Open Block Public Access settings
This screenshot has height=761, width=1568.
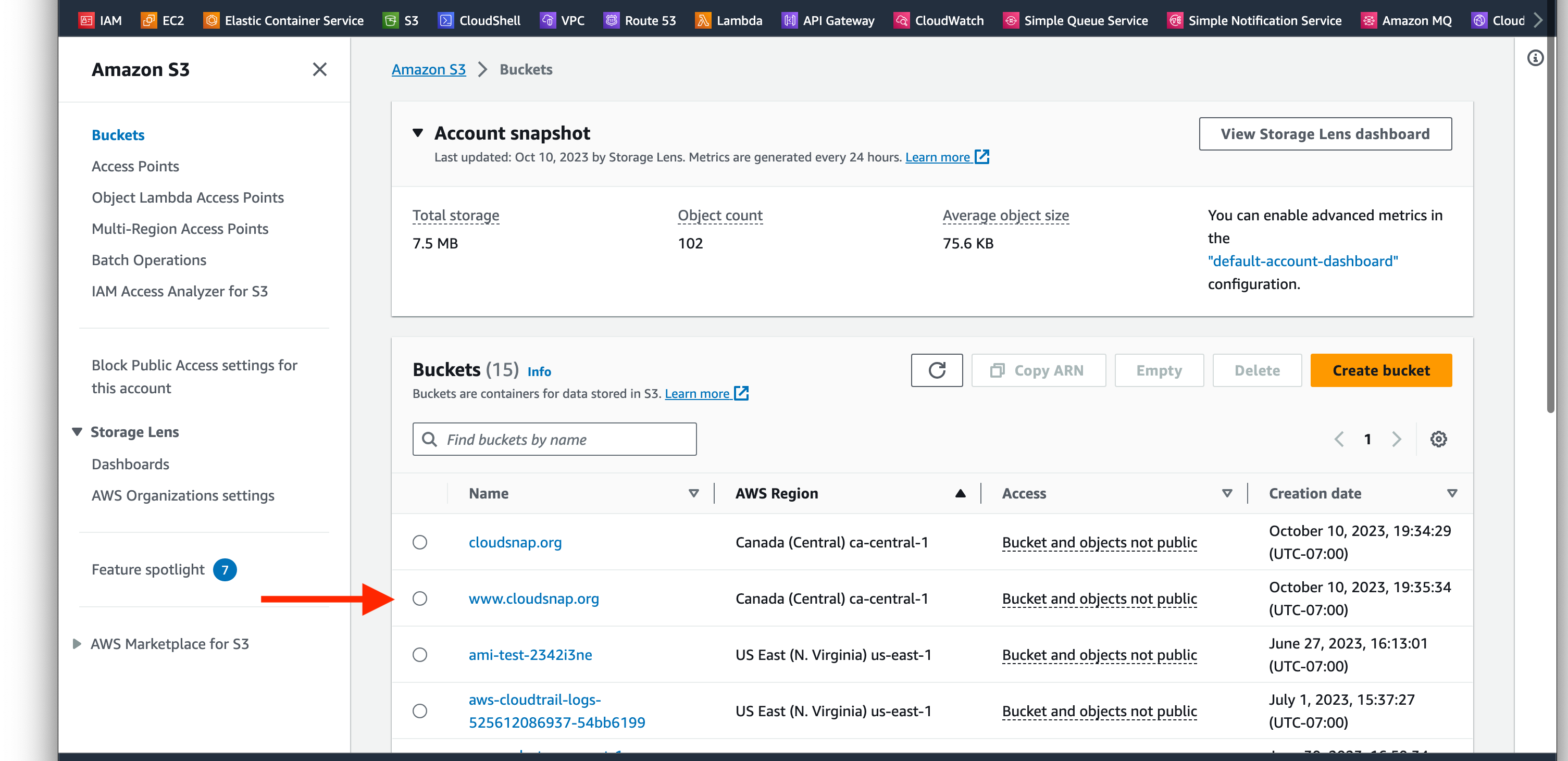point(194,376)
